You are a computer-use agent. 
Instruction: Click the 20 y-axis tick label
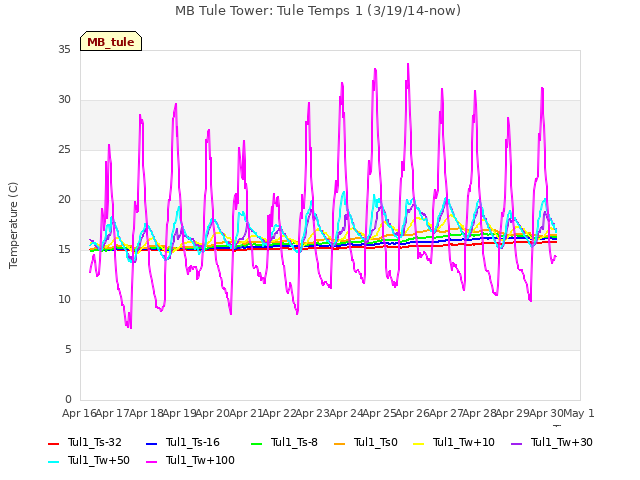coord(64,200)
